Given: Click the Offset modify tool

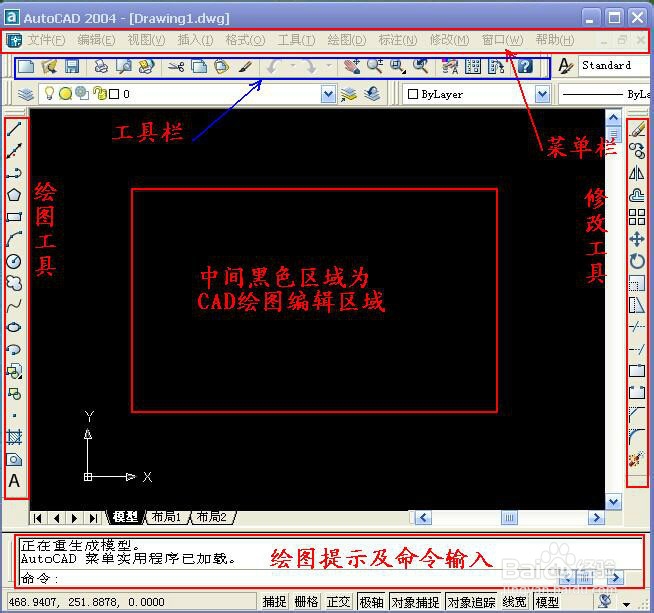Looking at the screenshot, I should [x=637, y=195].
